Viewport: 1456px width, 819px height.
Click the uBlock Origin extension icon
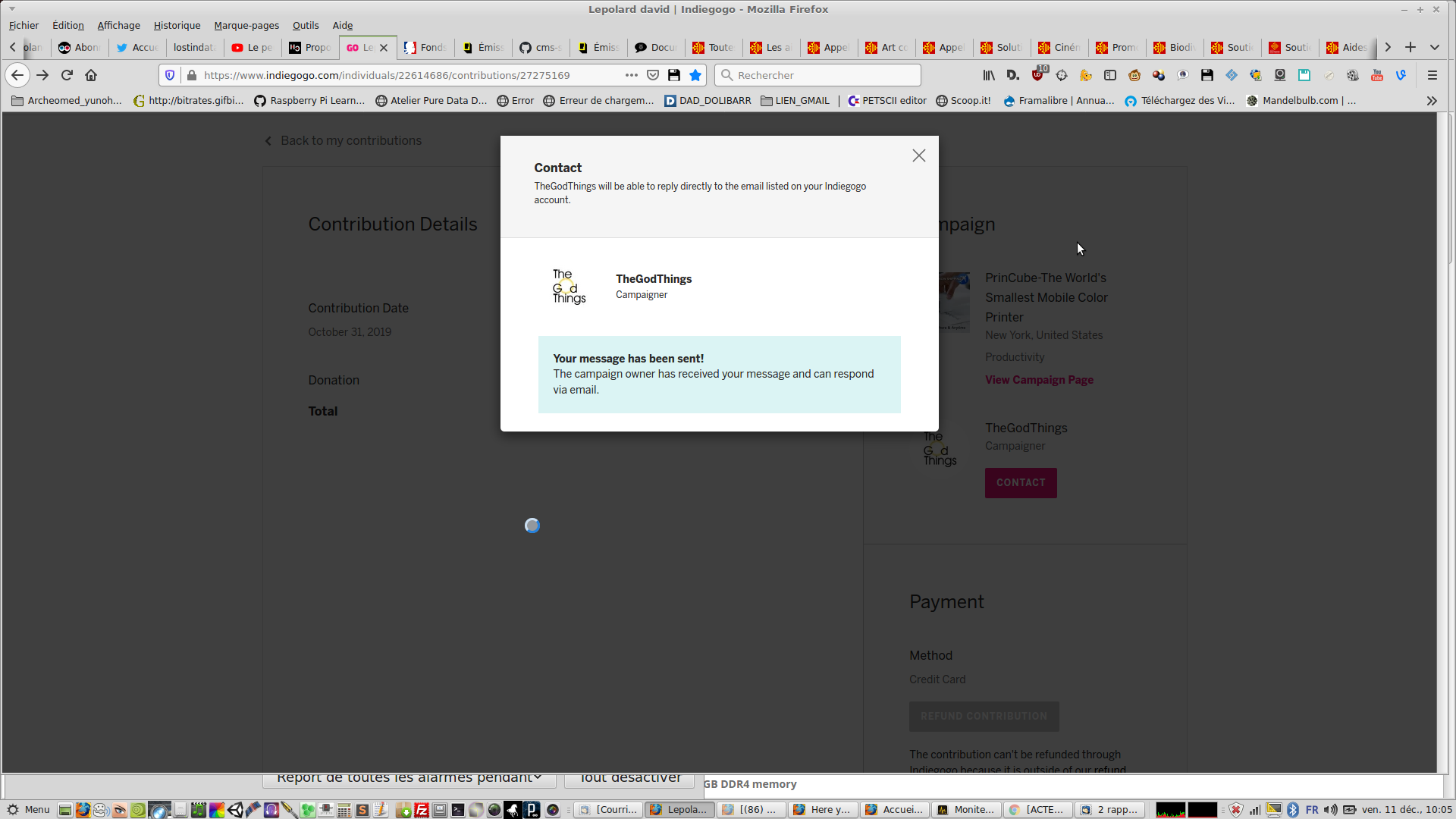(1037, 75)
